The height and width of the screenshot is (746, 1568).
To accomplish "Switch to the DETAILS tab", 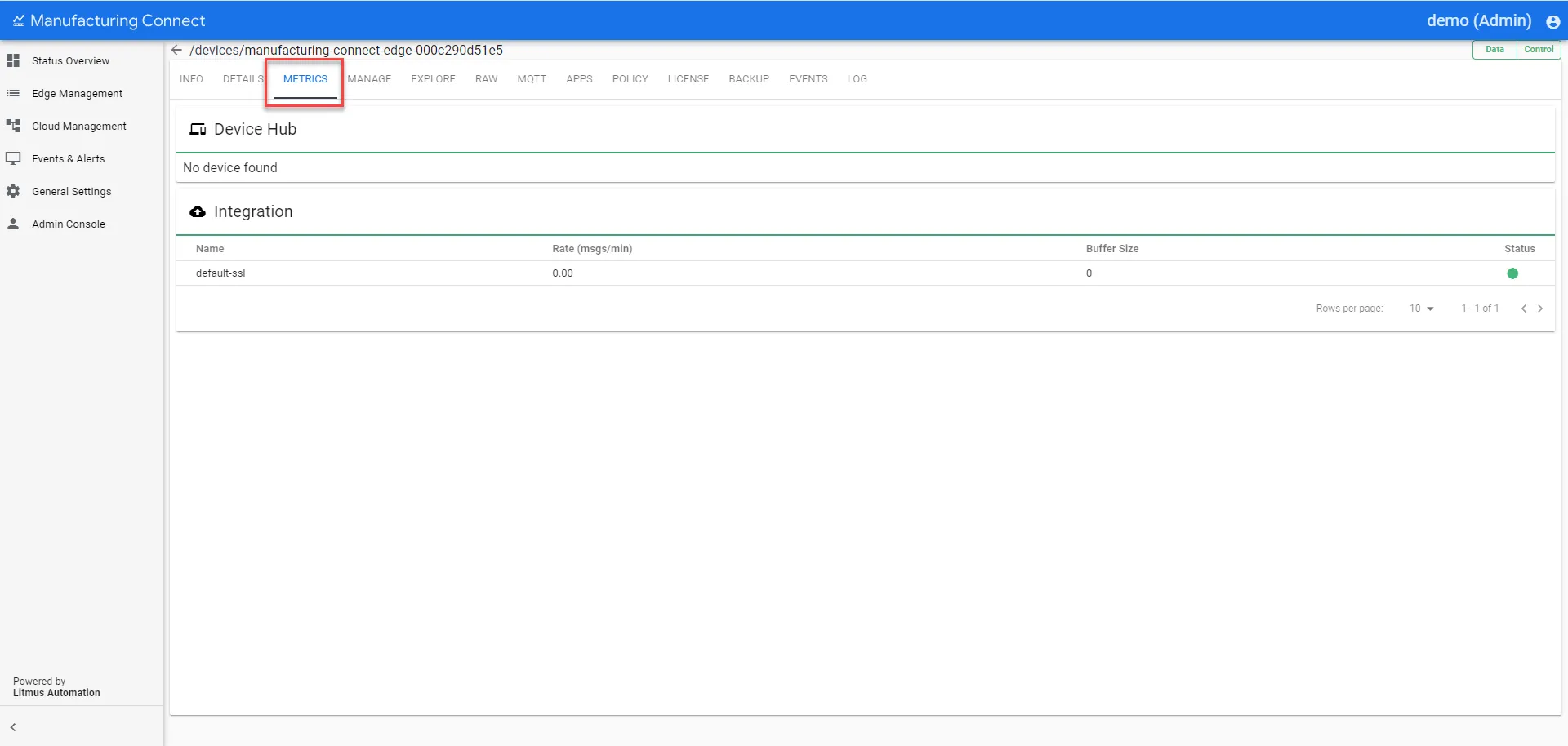I will [x=243, y=79].
